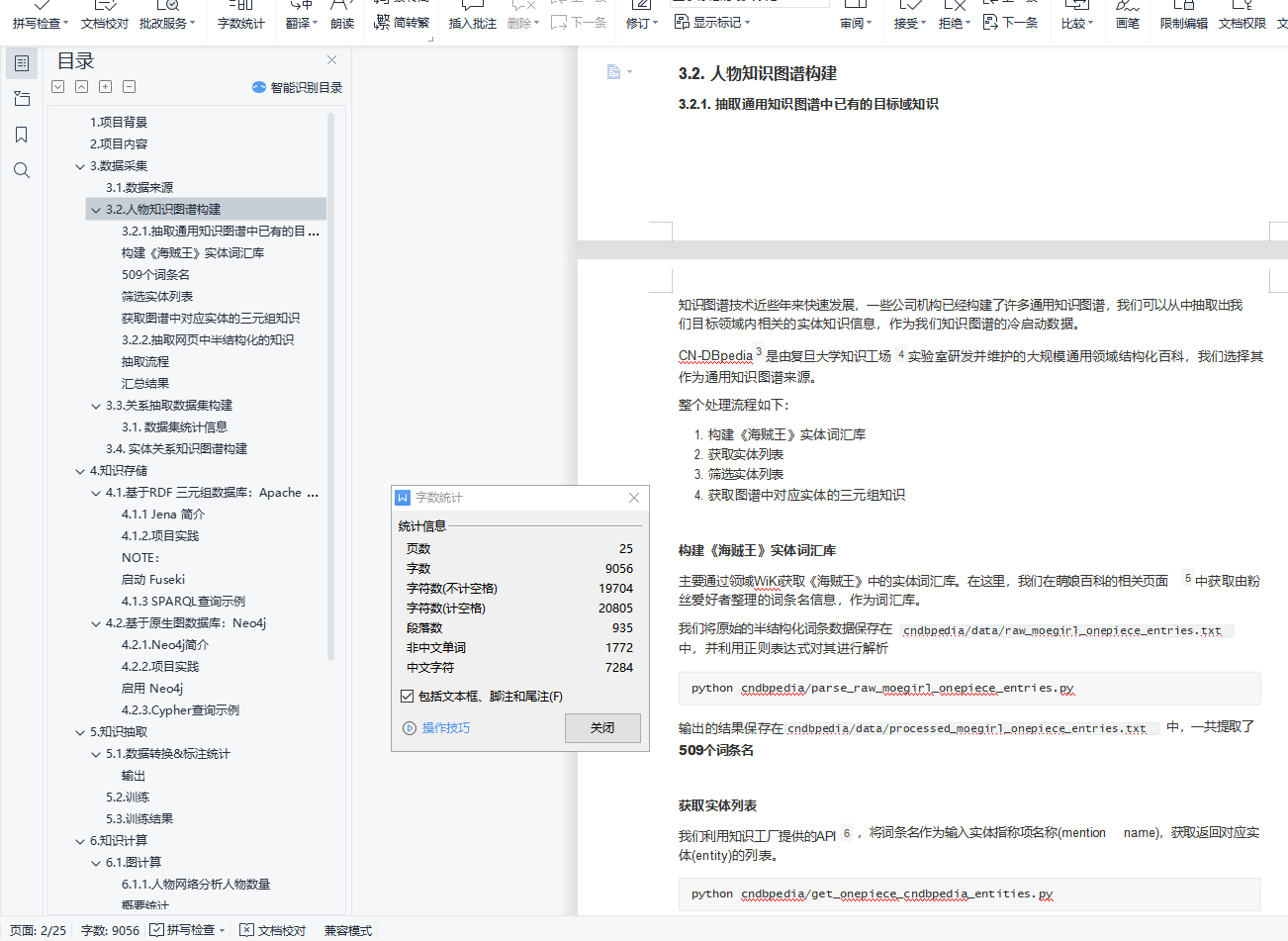The image size is (1288, 941).
Task: Open the 目录 outline pane in the sidebar
Action: click(x=22, y=63)
